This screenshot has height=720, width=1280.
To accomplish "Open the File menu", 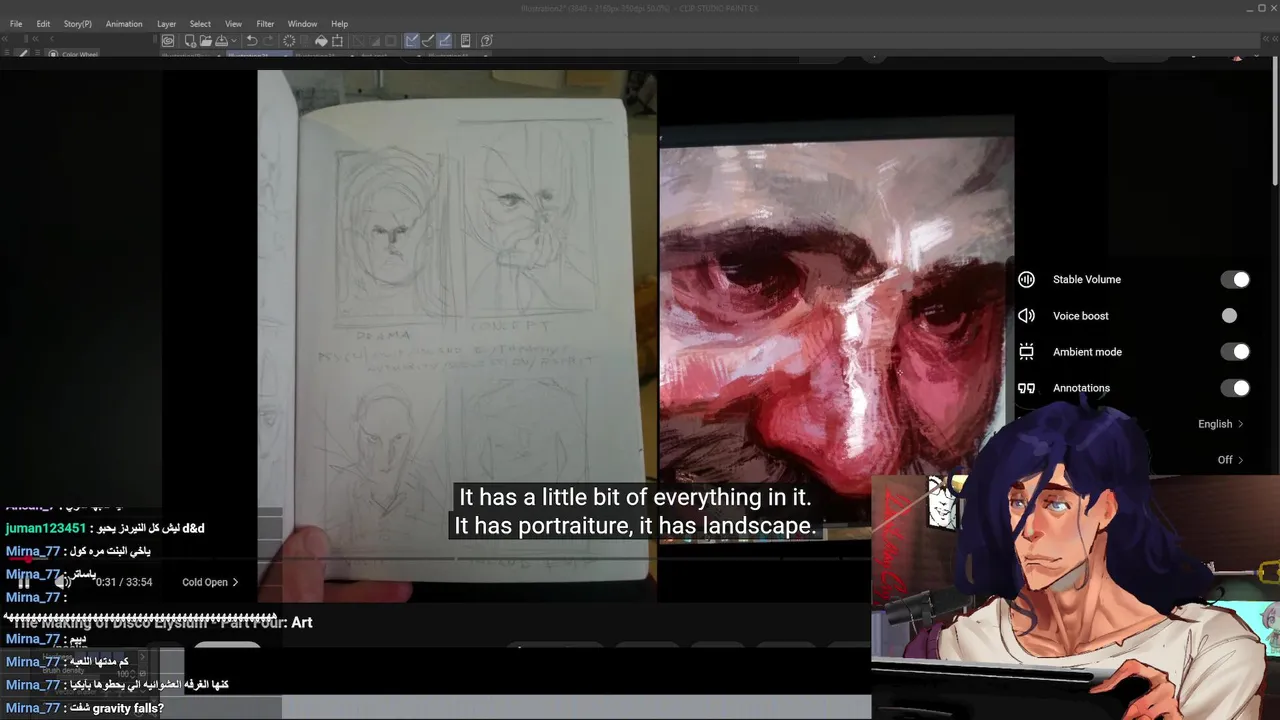I will (16, 24).
